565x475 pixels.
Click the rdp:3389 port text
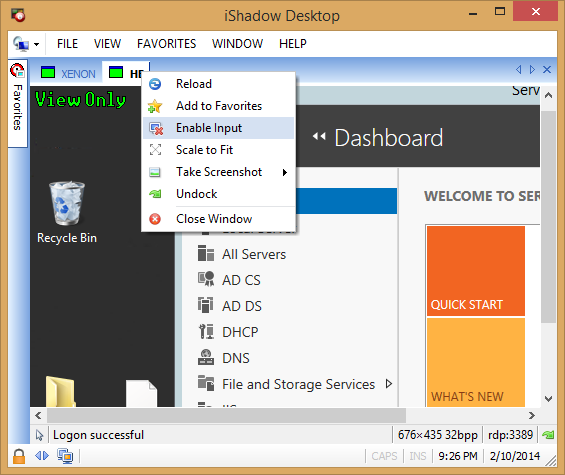click(x=510, y=435)
